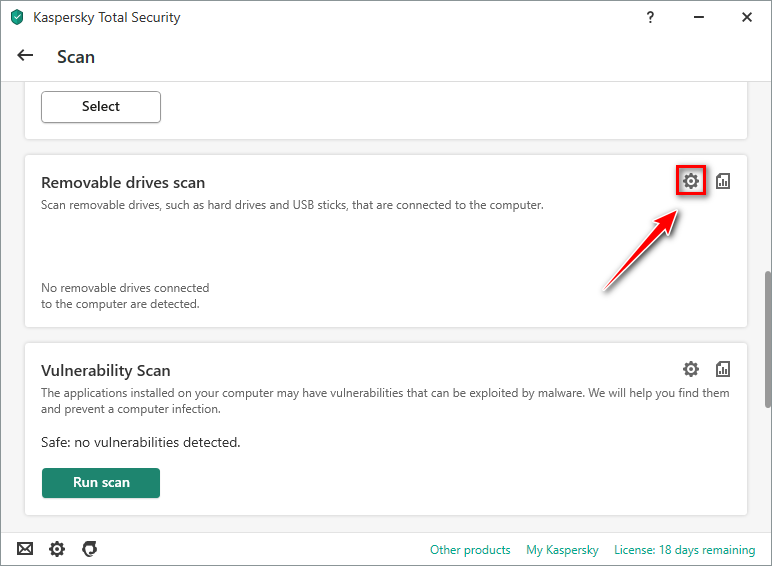The image size is (772, 566).
Task: Minimize the Kaspersky window
Action: (x=699, y=17)
